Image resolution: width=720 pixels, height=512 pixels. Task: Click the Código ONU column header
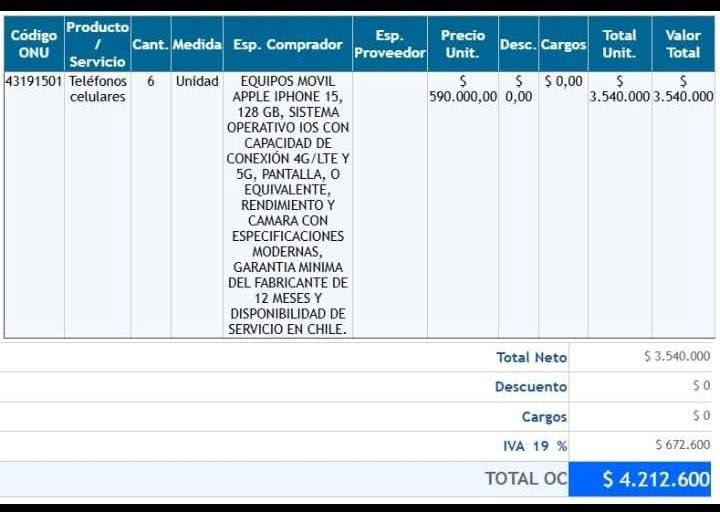tap(33, 44)
